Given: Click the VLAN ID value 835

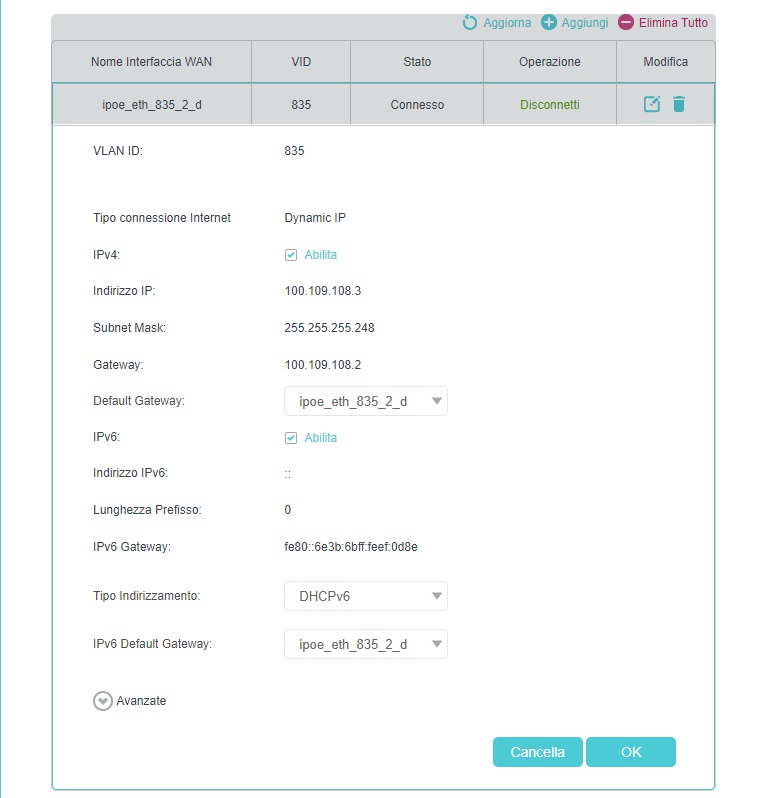Looking at the screenshot, I should pyautogui.click(x=294, y=151).
